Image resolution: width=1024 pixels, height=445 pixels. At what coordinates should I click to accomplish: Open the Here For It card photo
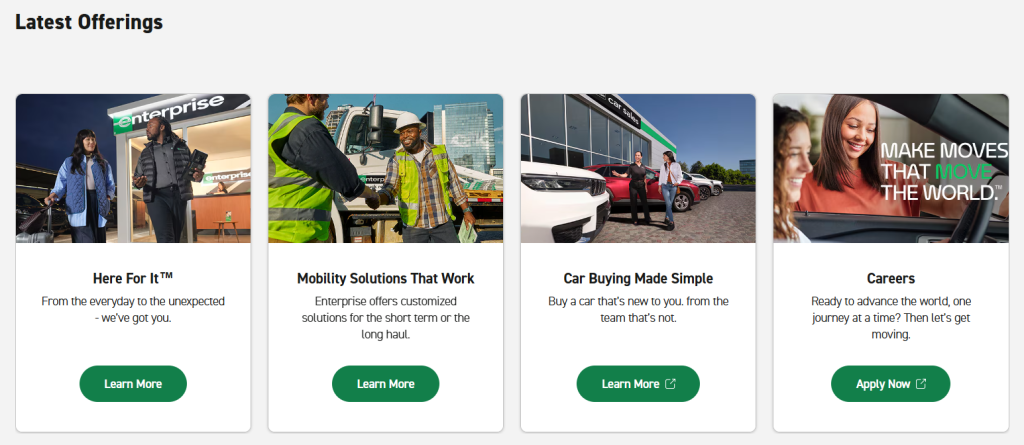[133, 169]
